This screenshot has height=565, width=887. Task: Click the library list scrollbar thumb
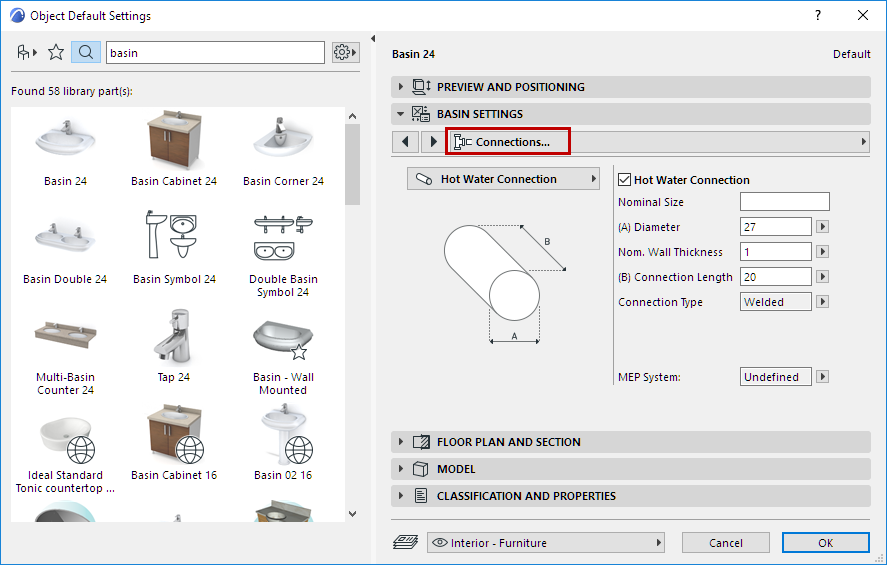(352, 165)
